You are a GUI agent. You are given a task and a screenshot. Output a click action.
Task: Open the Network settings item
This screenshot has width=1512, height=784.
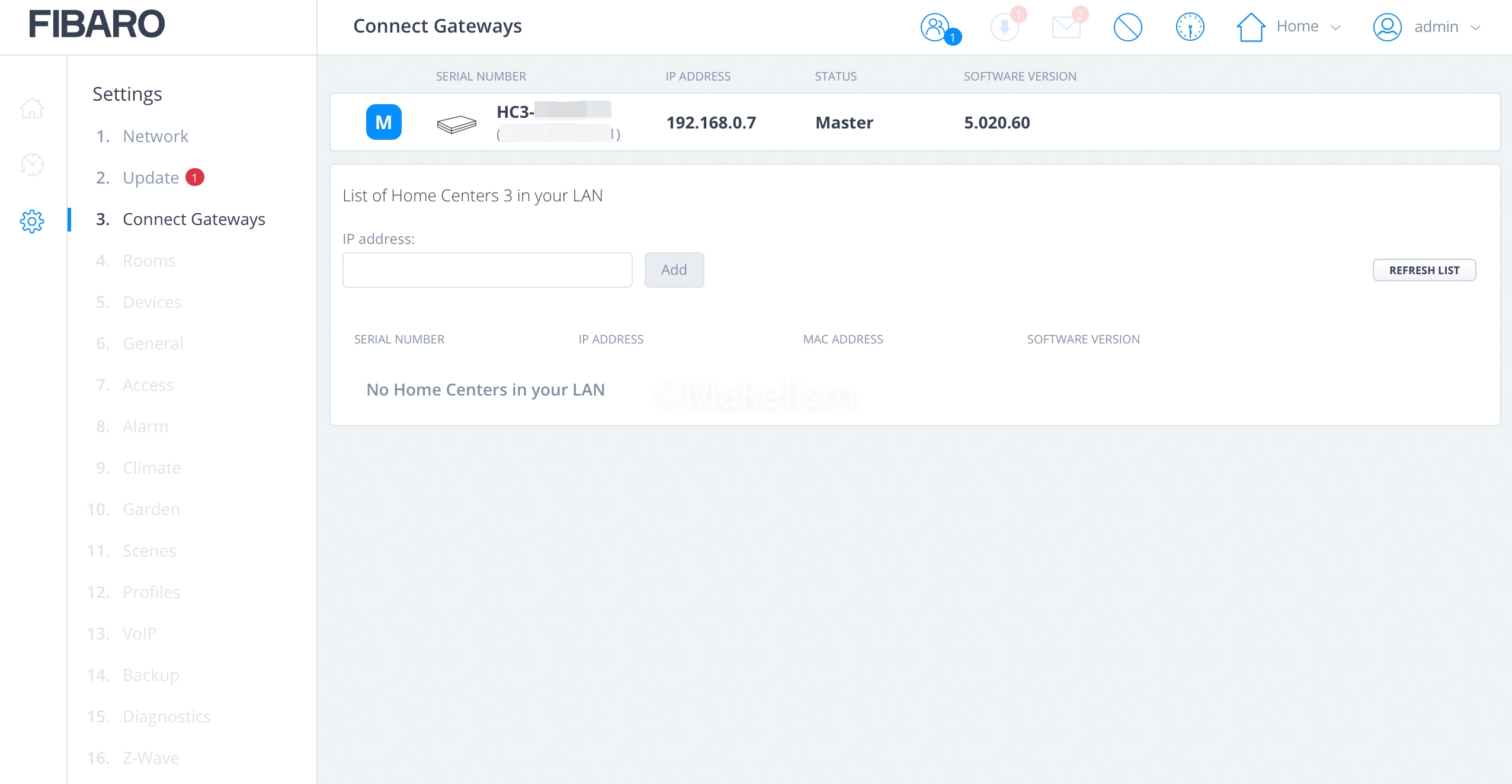tap(155, 136)
